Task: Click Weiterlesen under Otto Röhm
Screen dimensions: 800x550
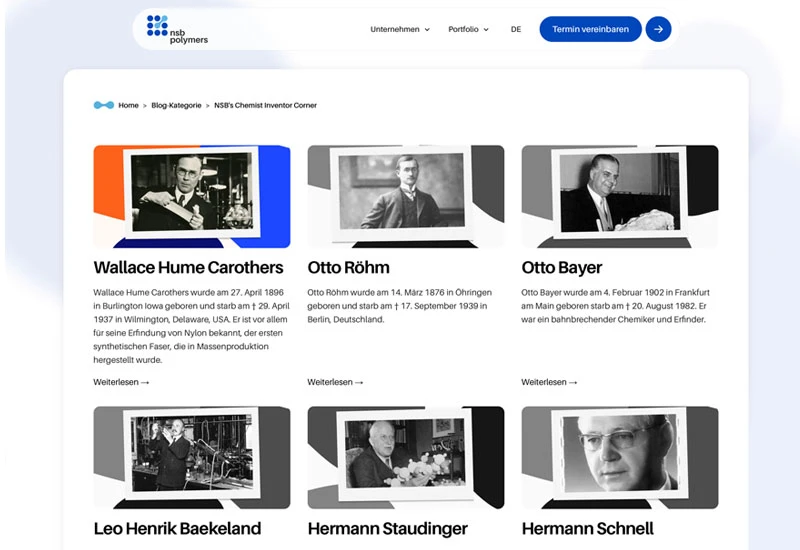Action: click(x=335, y=382)
